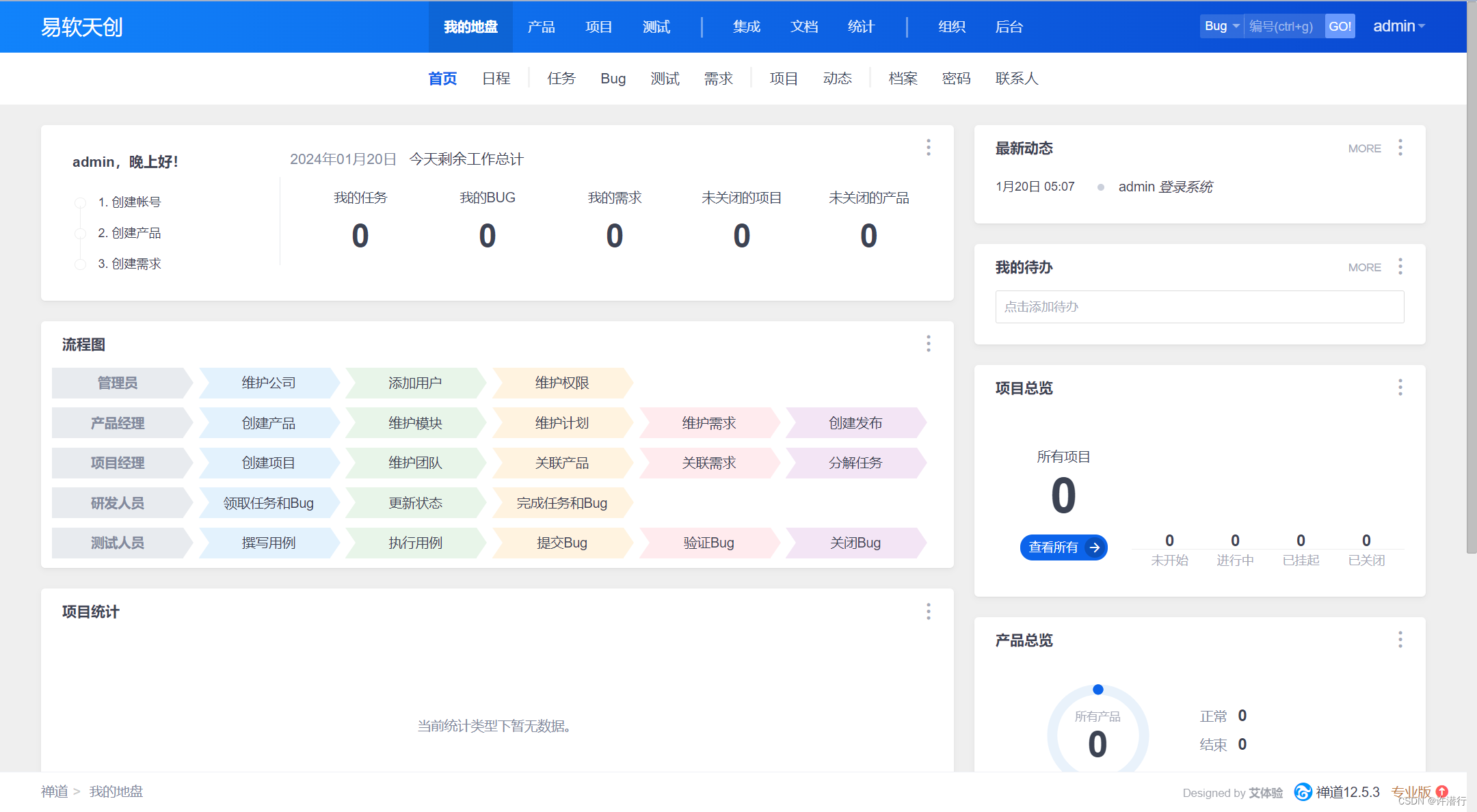Toggle step 1 创建帐号 circle
The height and width of the screenshot is (812, 1477).
[80, 202]
